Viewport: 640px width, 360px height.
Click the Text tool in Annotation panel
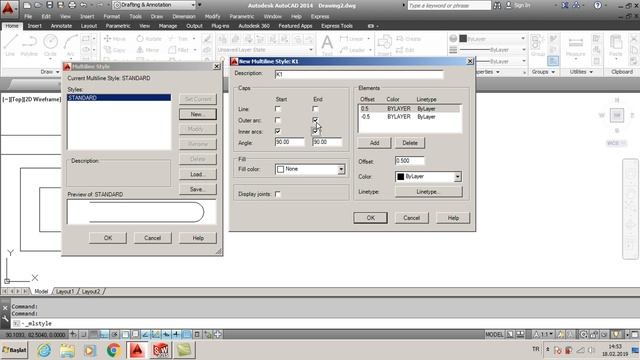point(327,45)
